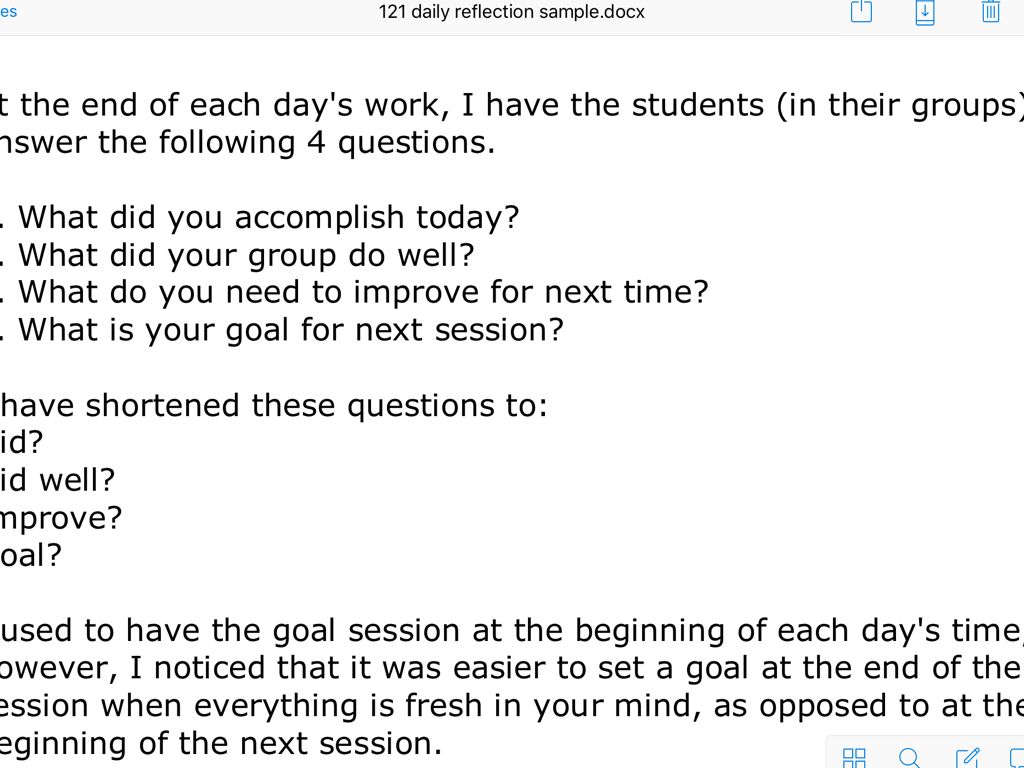
Task: Tap the edit/annotate pencil icon
Action: [x=967, y=757]
